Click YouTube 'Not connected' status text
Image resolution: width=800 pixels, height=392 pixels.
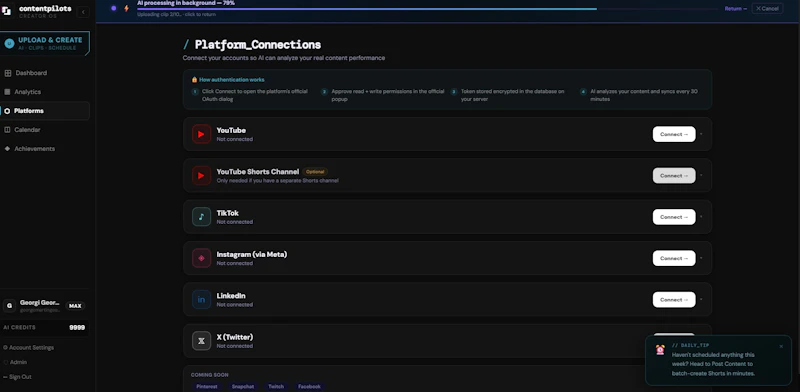point(235,139)
